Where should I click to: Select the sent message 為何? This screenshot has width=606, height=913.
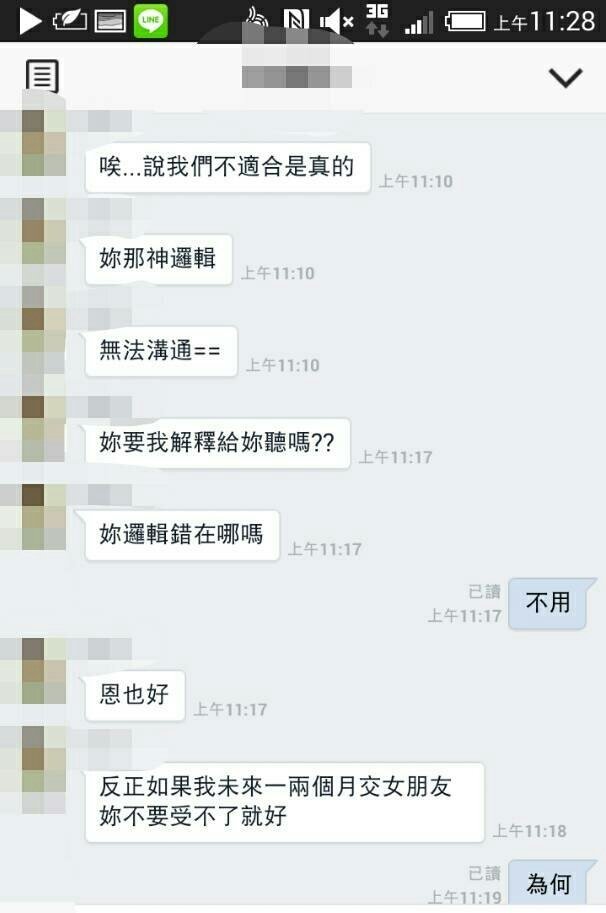point(548,884)
